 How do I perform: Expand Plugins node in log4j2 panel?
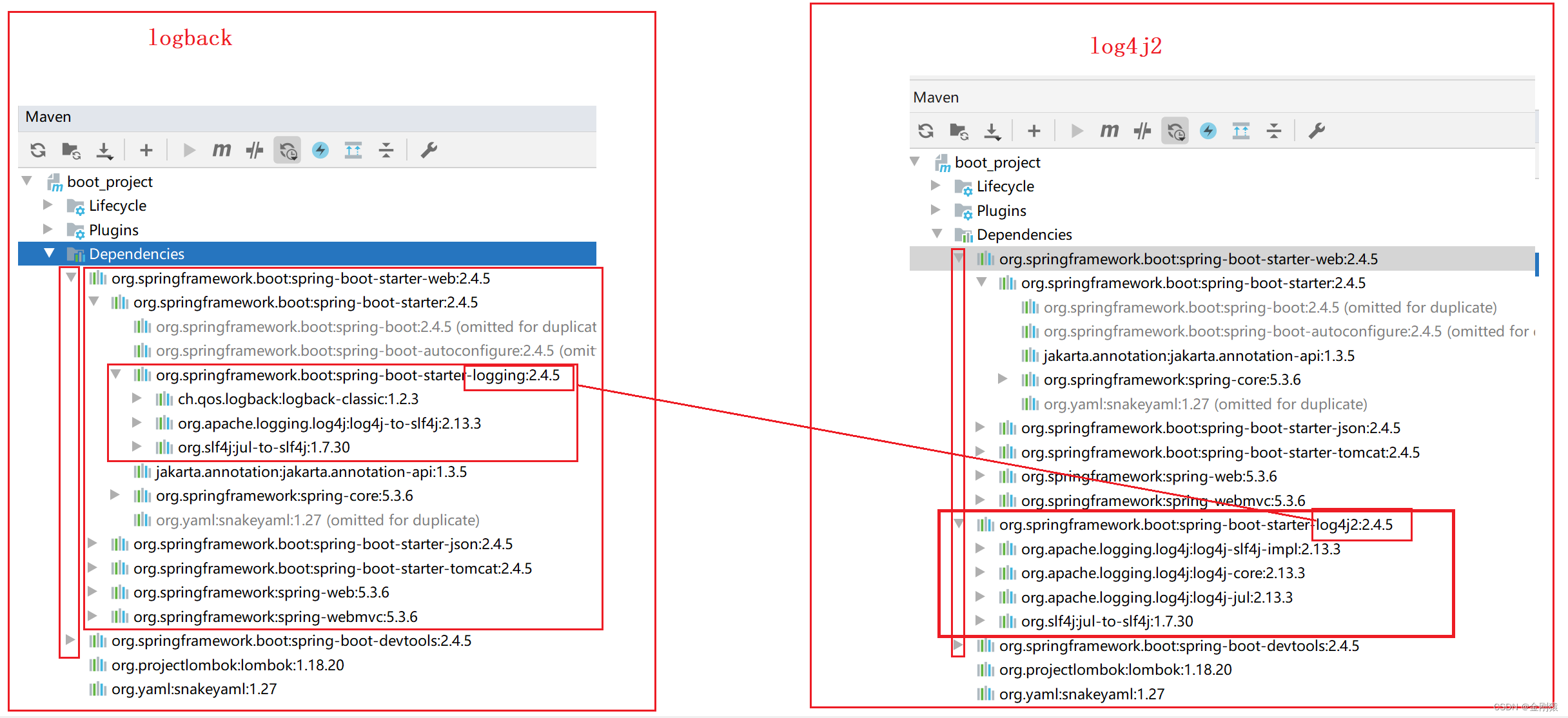[936, 209]
